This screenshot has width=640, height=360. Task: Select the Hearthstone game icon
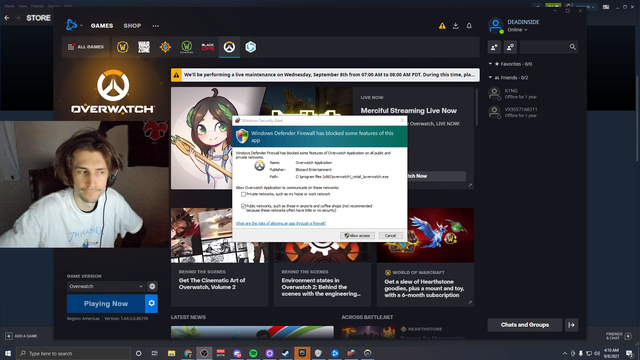pos(165,47)
